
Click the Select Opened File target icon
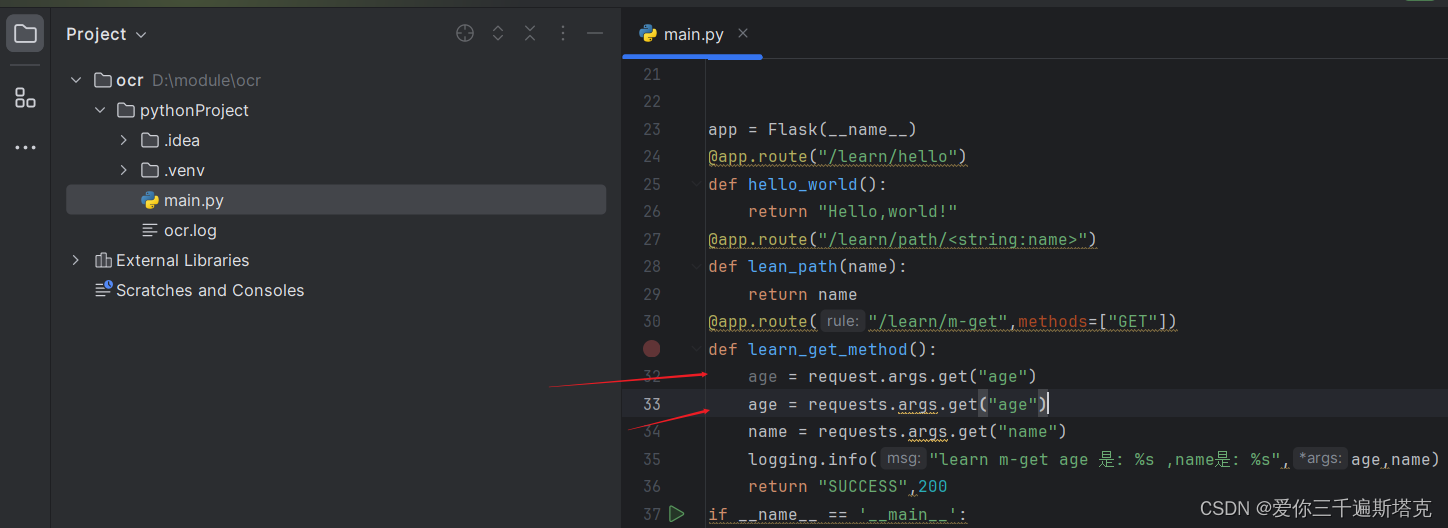pyautogui.click(x=465, y=34)
